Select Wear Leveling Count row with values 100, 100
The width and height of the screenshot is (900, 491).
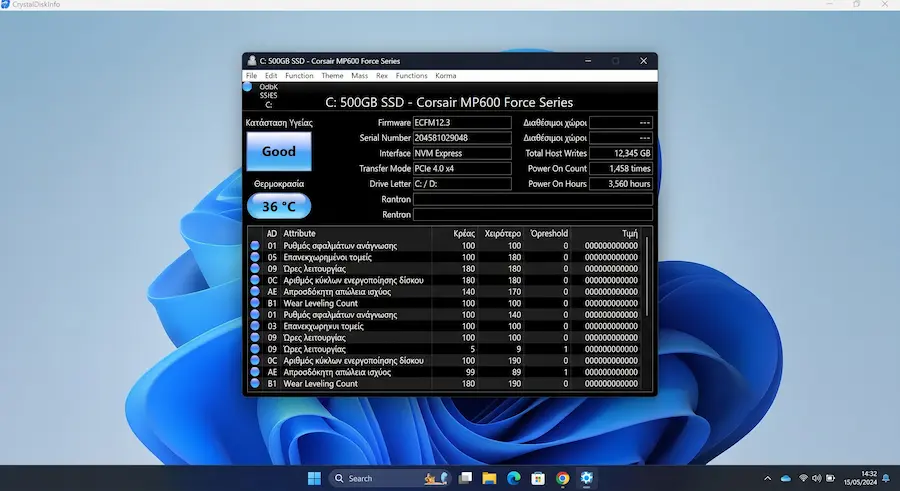click(x=445, y=303)
